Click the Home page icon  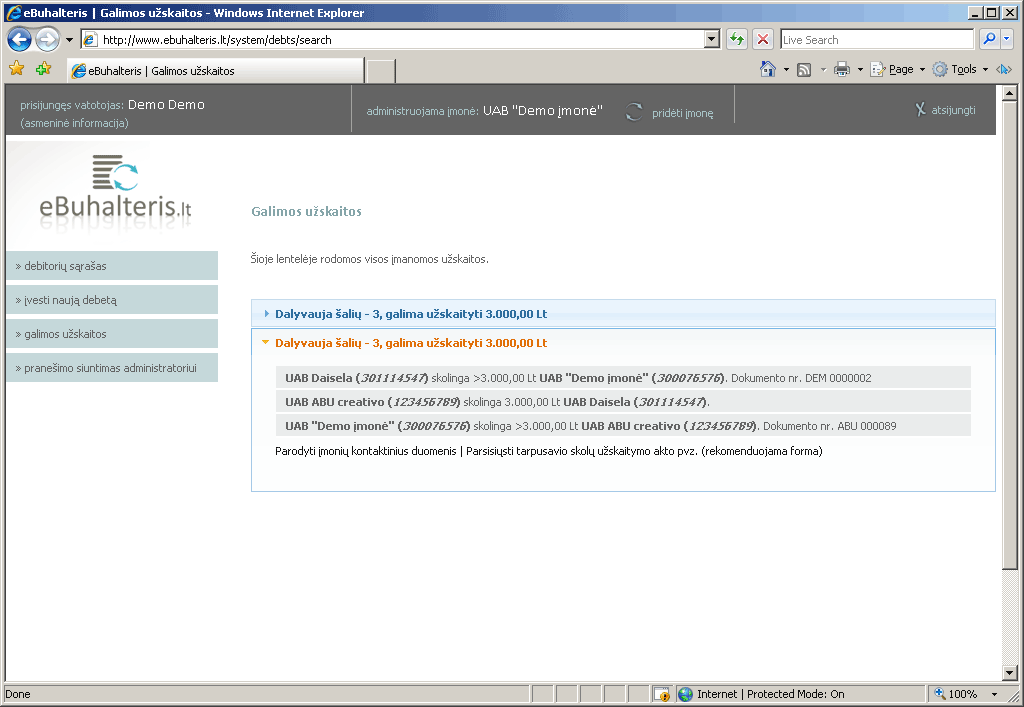point(768,69)
